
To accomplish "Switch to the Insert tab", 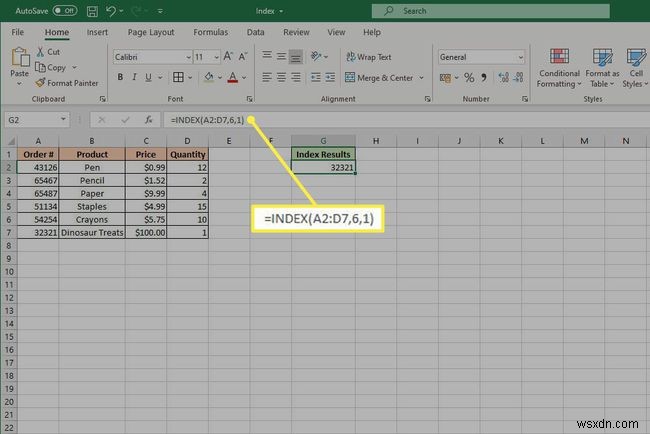I will pos(97,32).
